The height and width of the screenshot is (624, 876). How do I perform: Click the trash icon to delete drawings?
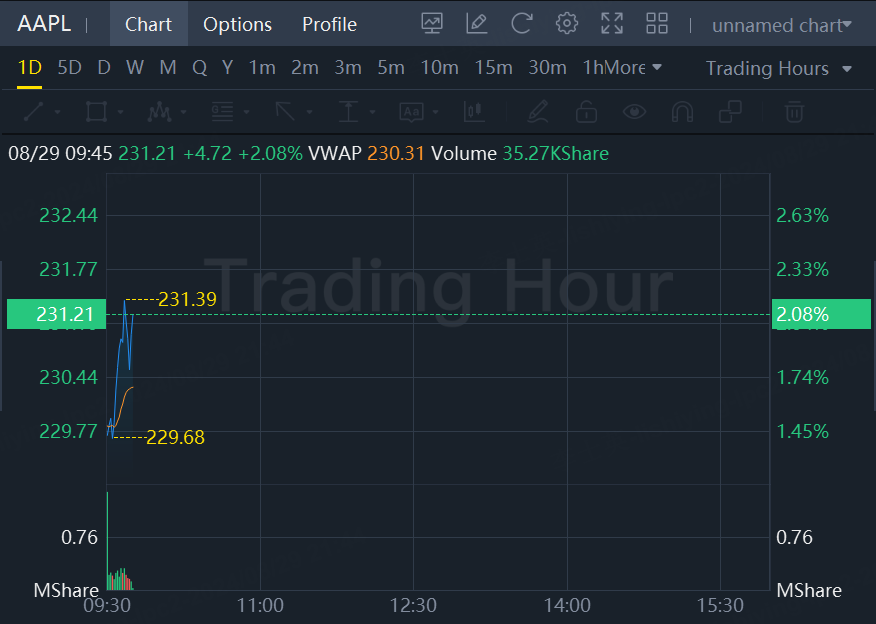[x=794, y=111]
